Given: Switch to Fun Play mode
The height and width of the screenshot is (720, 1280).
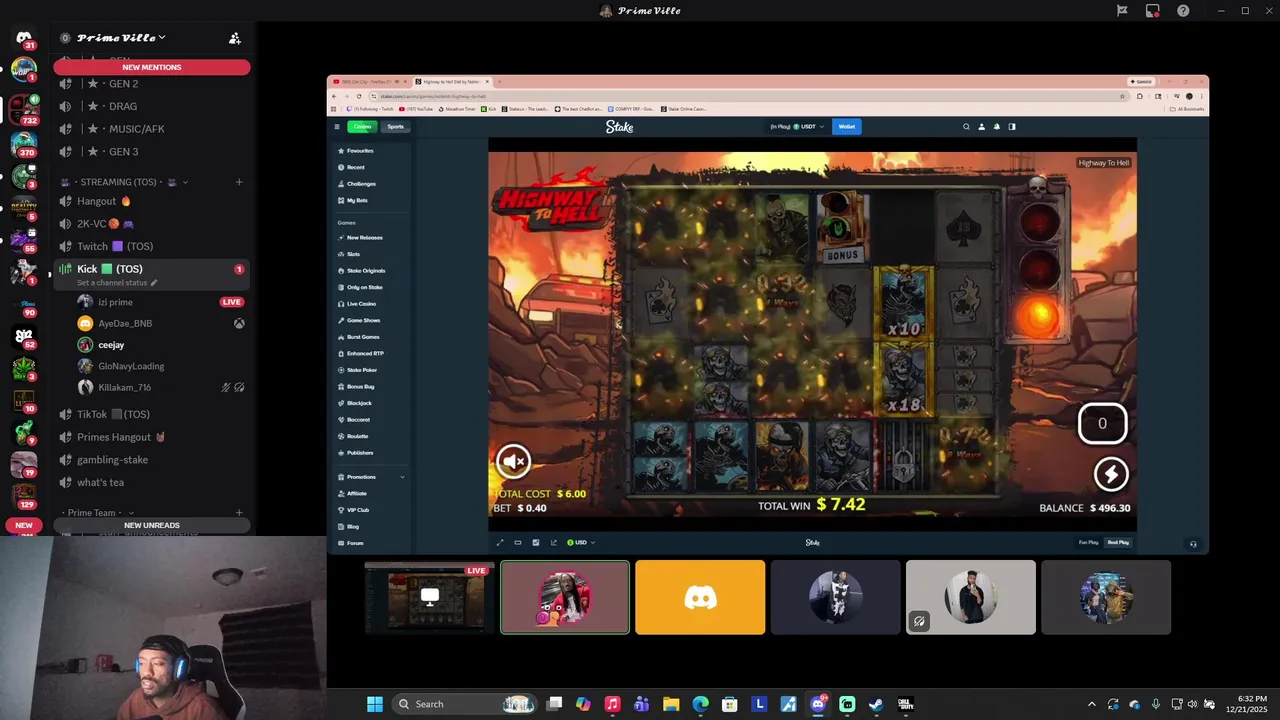Looking at the screenshot, I should (x=1088, y=543).
